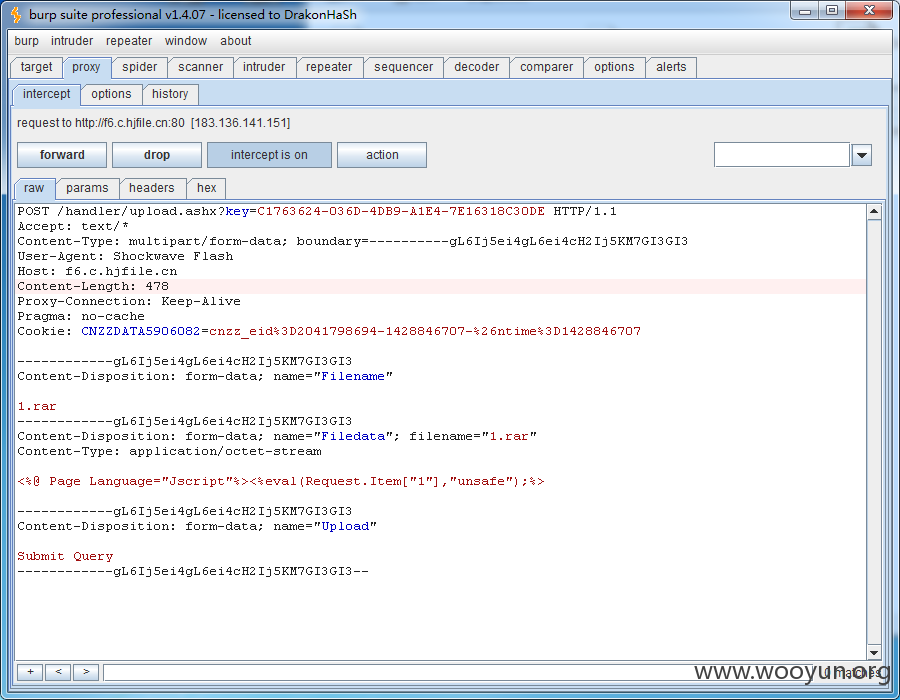Click the 'Accept: text/*' header line
The width and height of the screenshot is (900, 700).
pyautogui.click(x=73, y=226)
